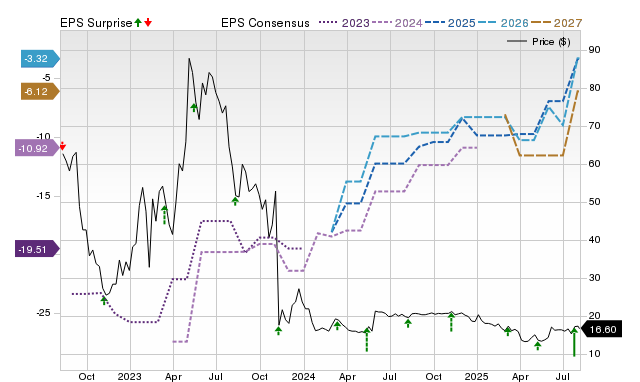
Task: Toggle the 2026 EPS consensus legend entry
Action: (503, 23)
